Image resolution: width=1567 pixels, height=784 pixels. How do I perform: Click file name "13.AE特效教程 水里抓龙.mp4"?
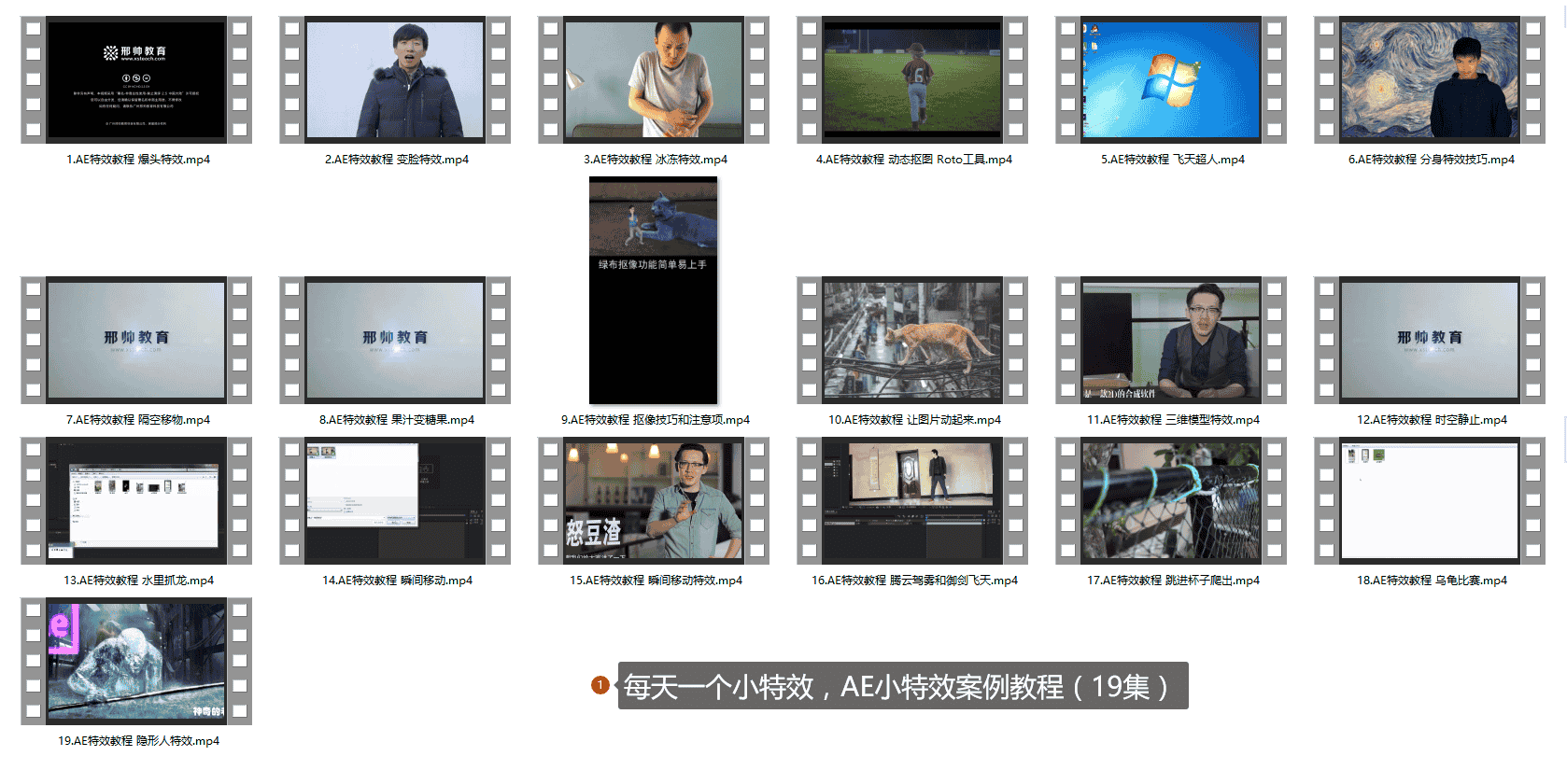pos(138,581)
